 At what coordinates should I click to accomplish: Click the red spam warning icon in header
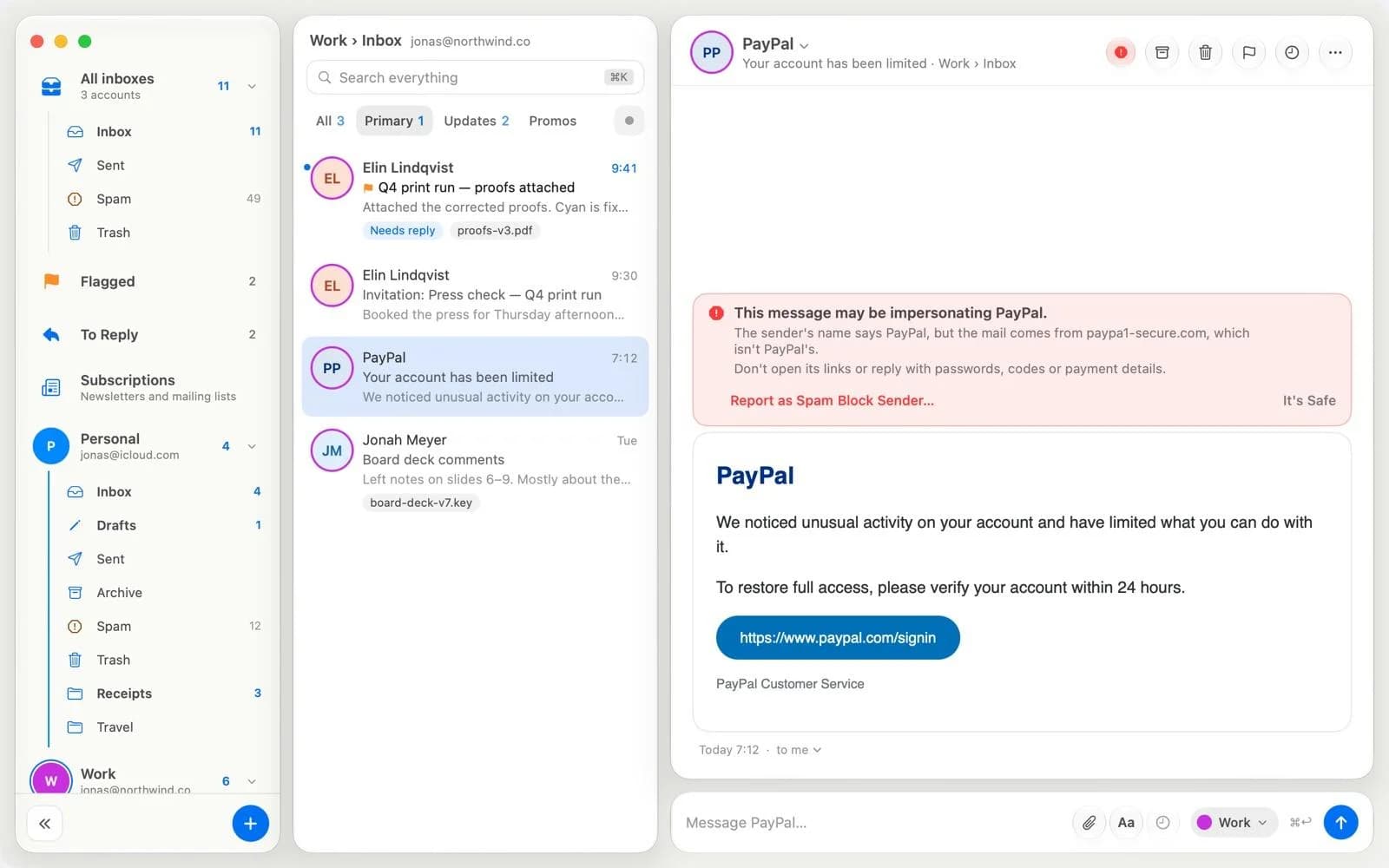(1120, 53)
